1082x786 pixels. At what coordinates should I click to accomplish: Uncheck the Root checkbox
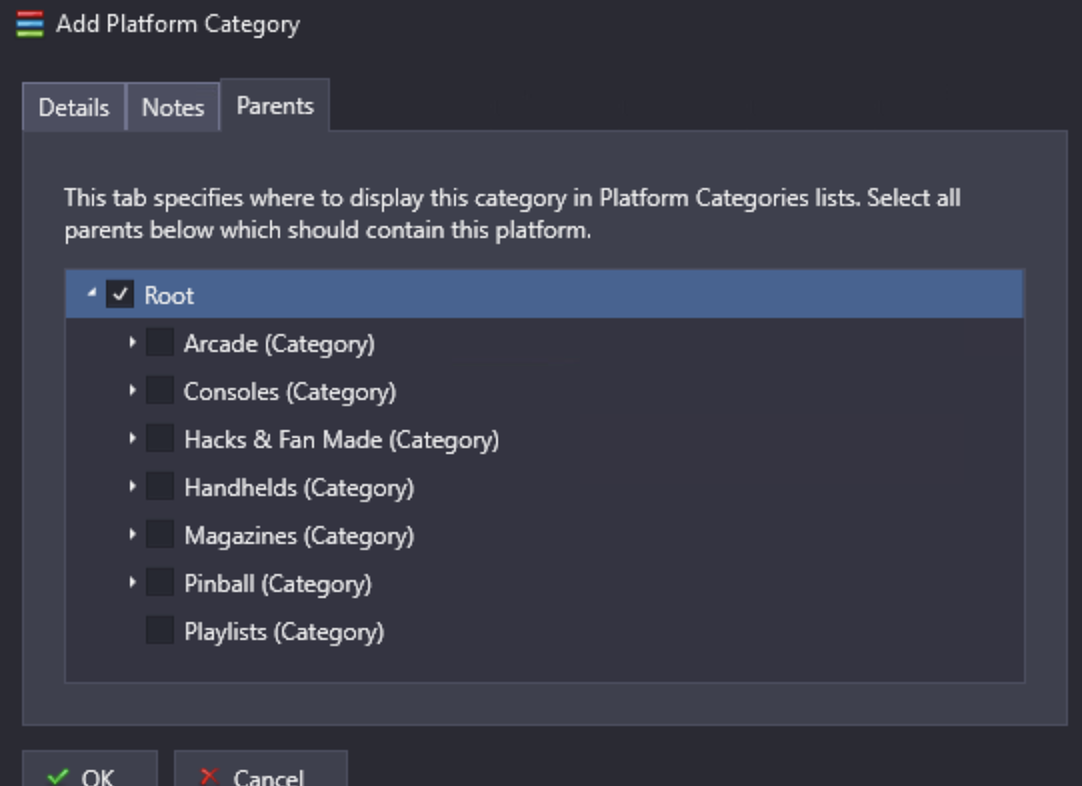click(x=120, y=295)
